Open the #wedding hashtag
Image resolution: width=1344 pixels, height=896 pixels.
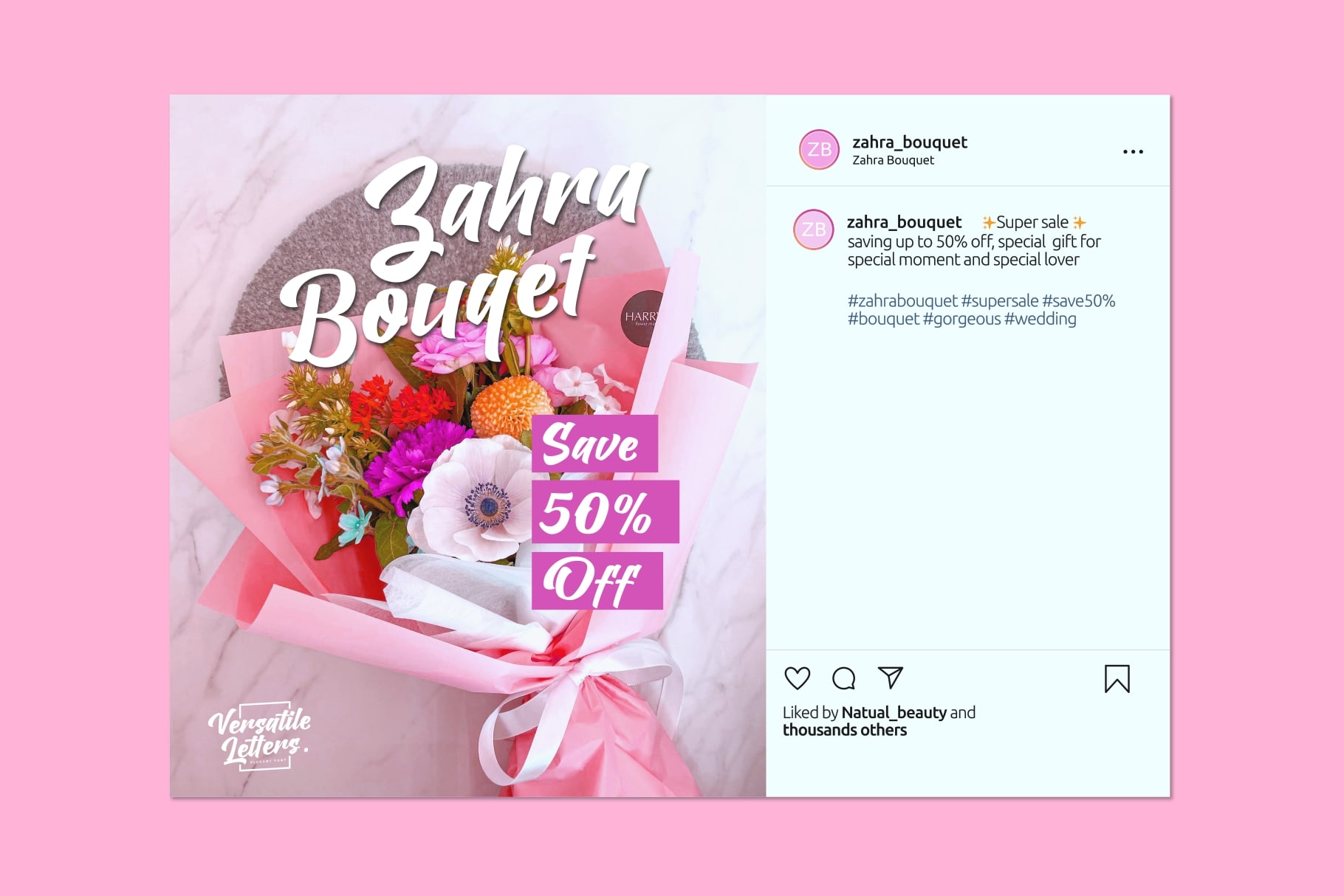pyautogui.click(x=1040, y=319)
